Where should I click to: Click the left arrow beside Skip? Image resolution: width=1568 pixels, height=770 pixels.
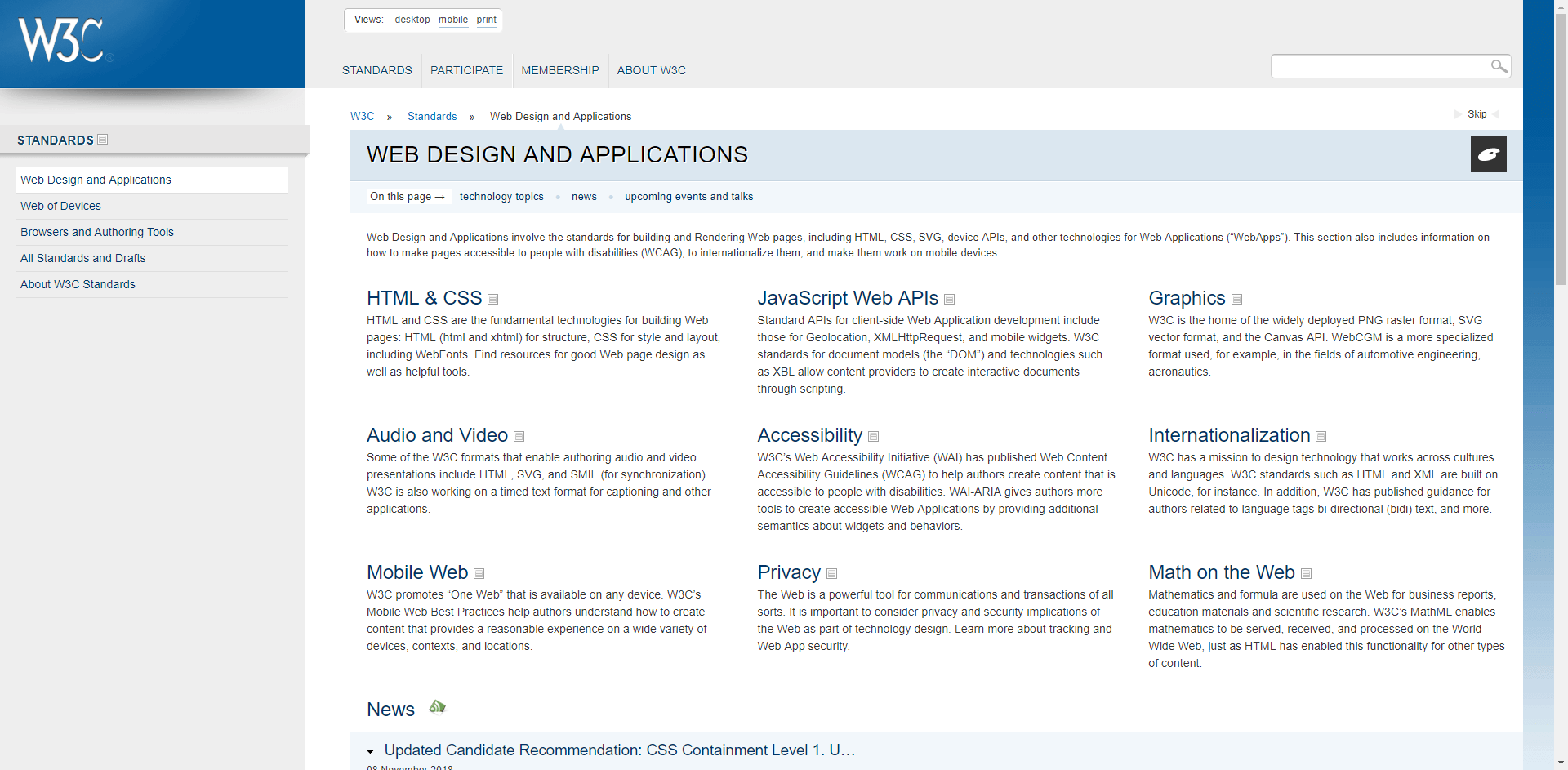coord(1460,114)
